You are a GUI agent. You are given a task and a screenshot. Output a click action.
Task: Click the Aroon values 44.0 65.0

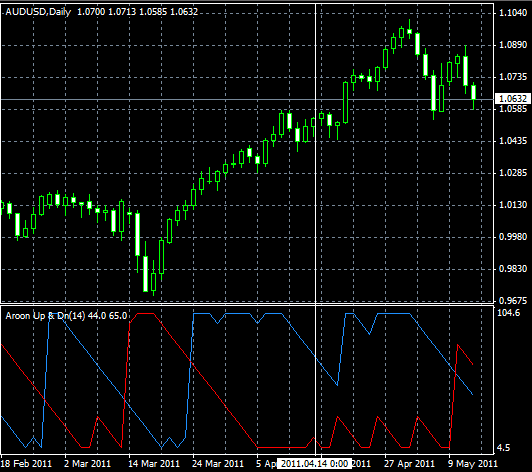108,316
